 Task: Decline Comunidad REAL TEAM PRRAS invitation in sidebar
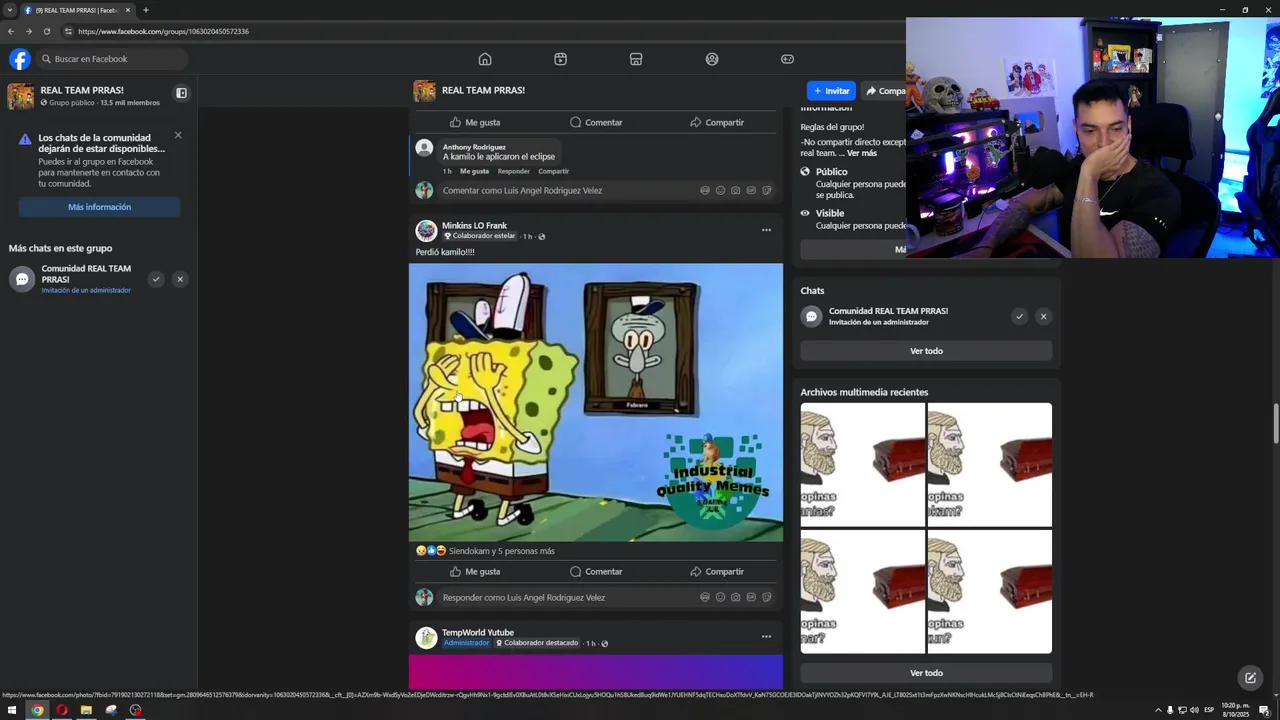click(180, 279)
